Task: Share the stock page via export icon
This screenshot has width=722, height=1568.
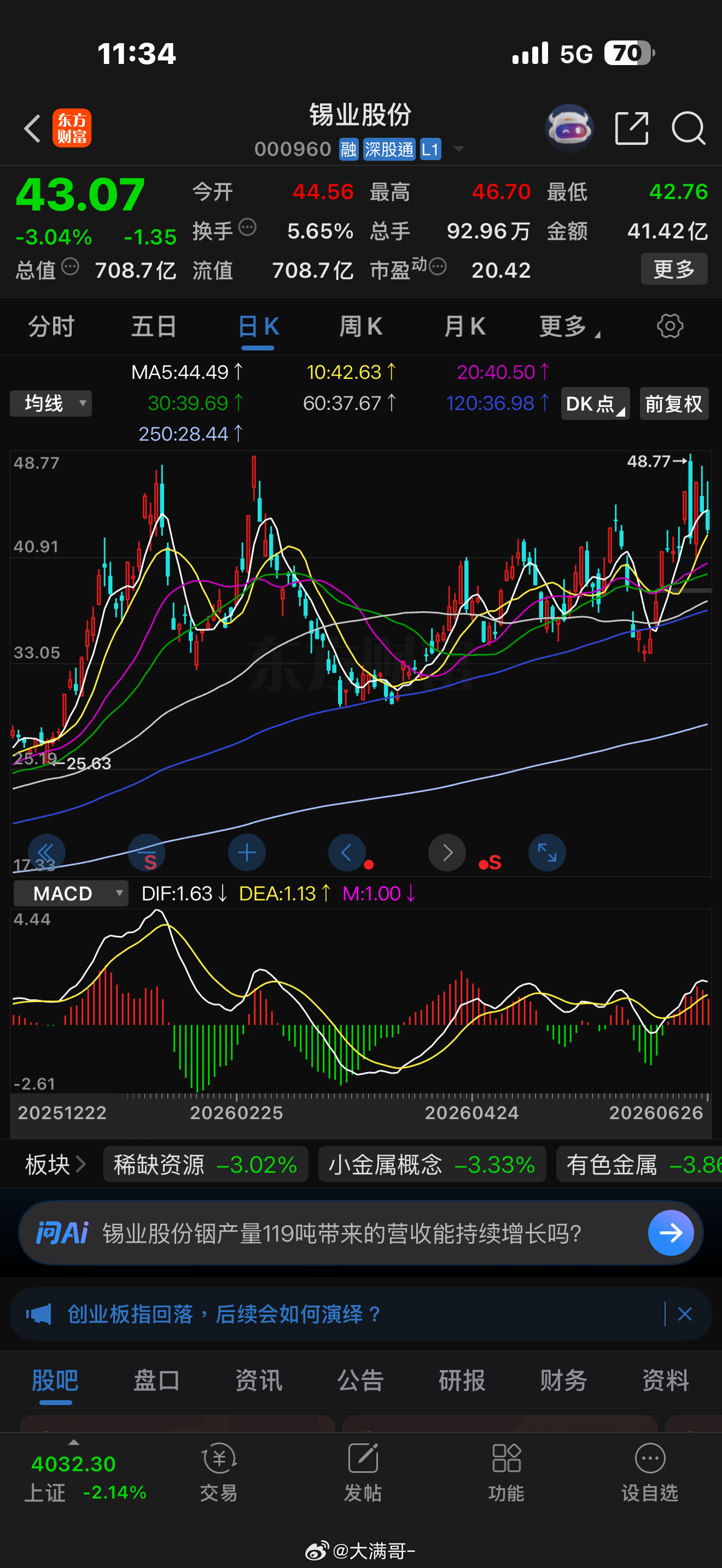Action: coord(631,128)
